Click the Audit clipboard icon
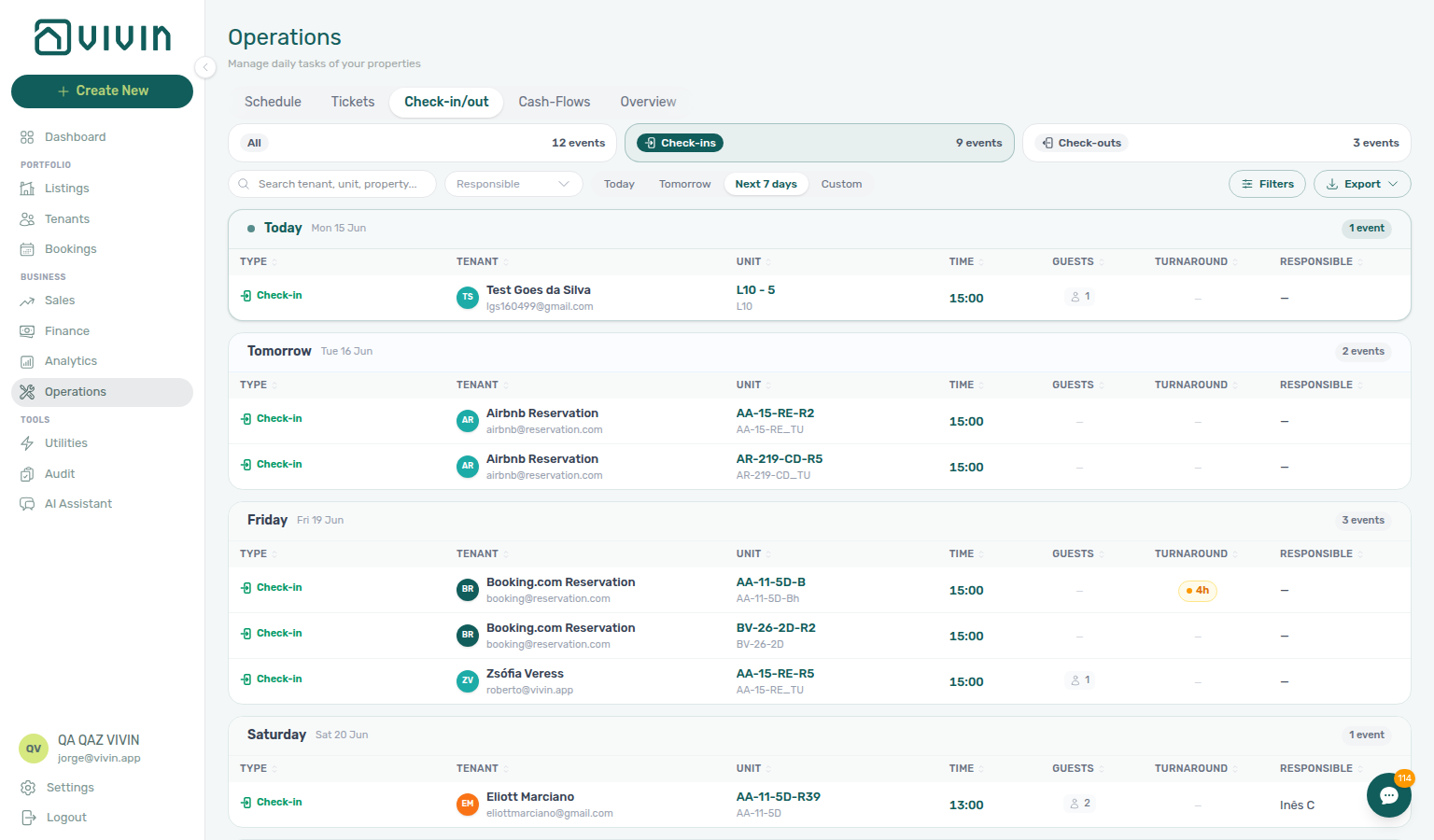The height and width of the screenshot is (840, 1434). [27, 474]
